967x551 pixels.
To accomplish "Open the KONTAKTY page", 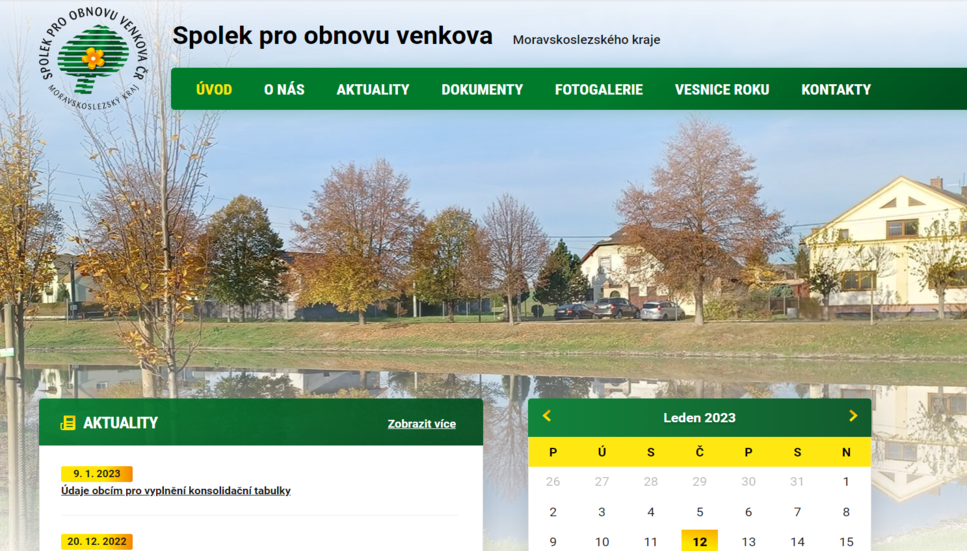I will click(x=836, y=90).
